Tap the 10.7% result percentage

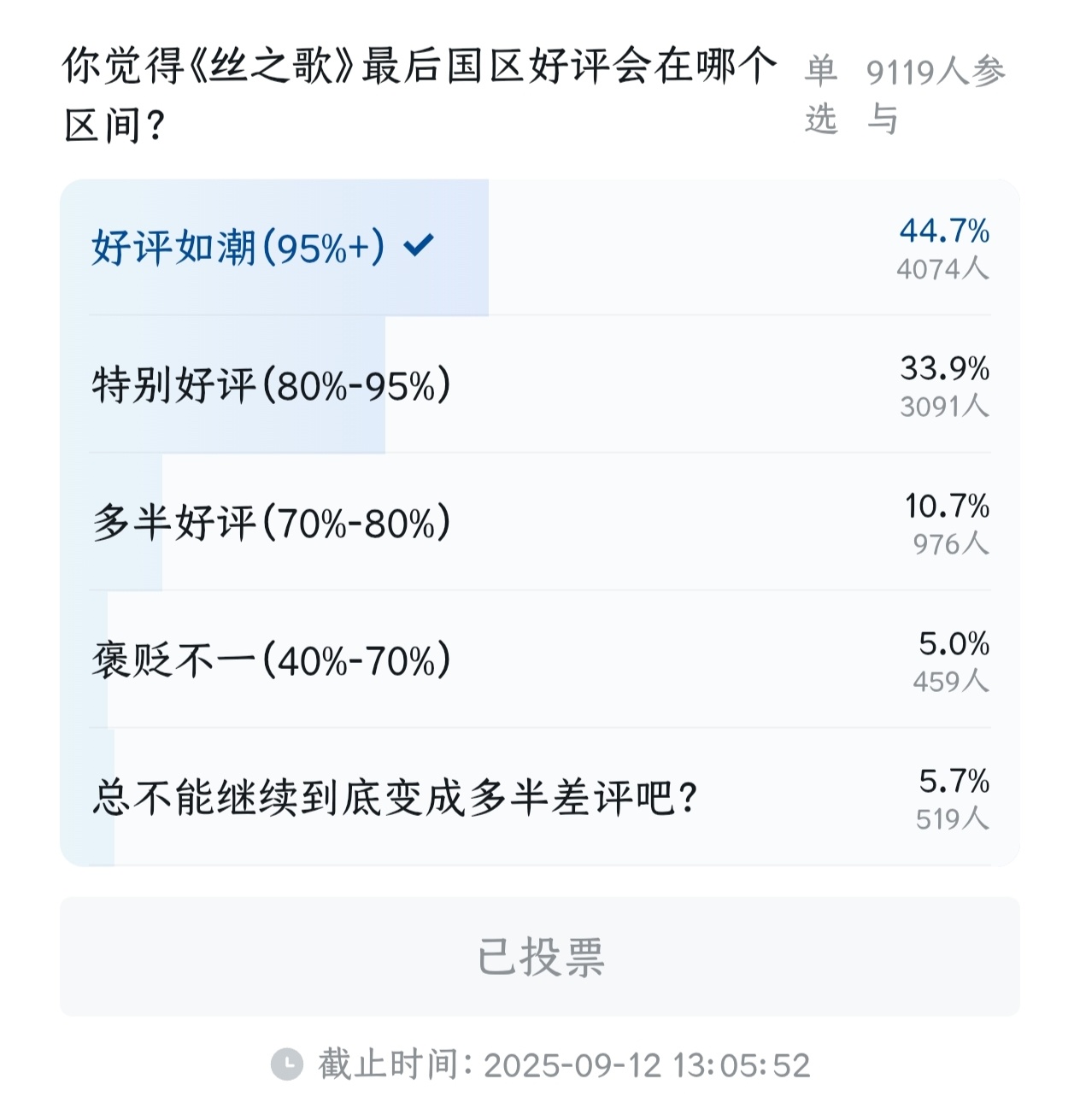click(947, 506)
